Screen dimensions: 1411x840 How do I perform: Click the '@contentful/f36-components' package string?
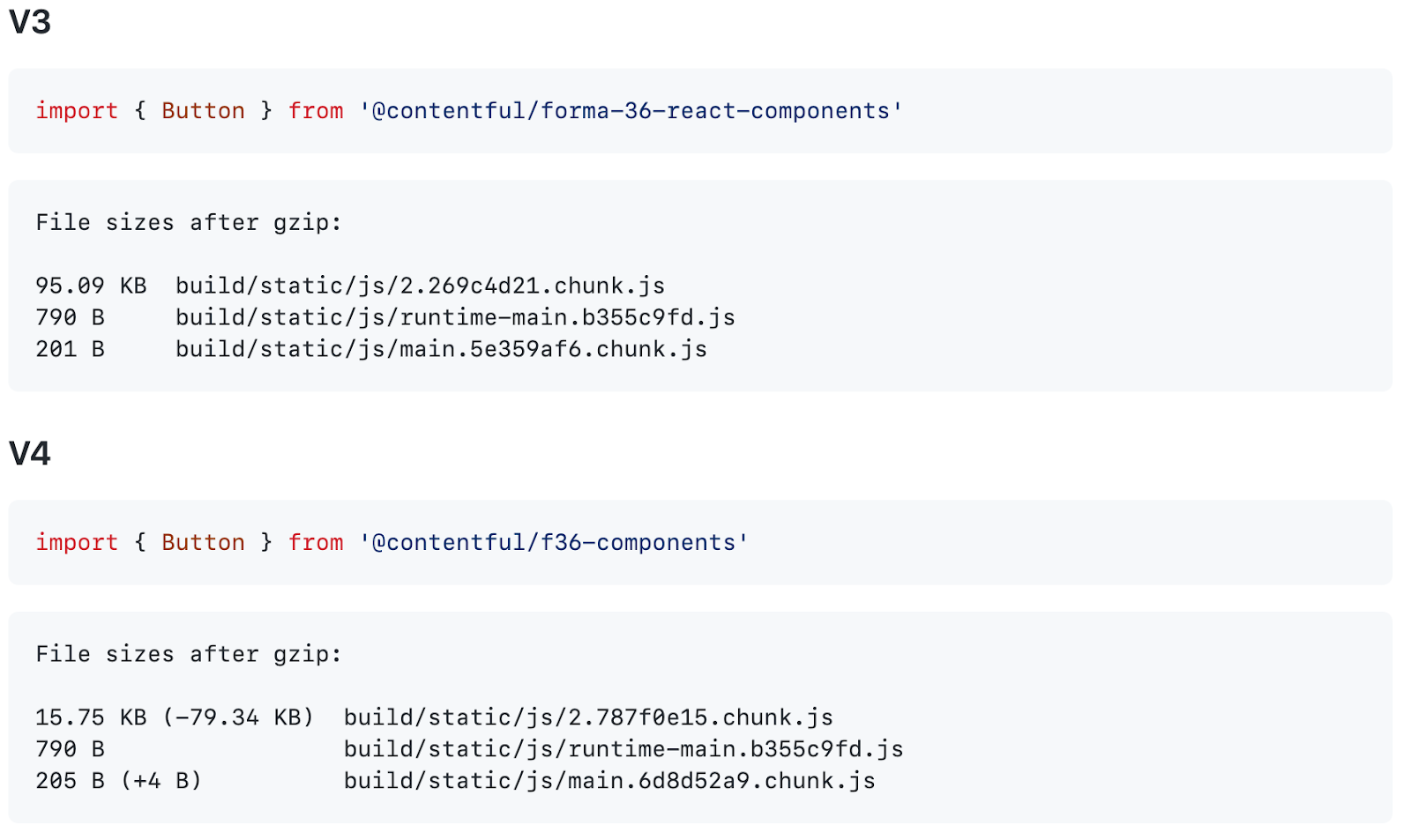554,543
